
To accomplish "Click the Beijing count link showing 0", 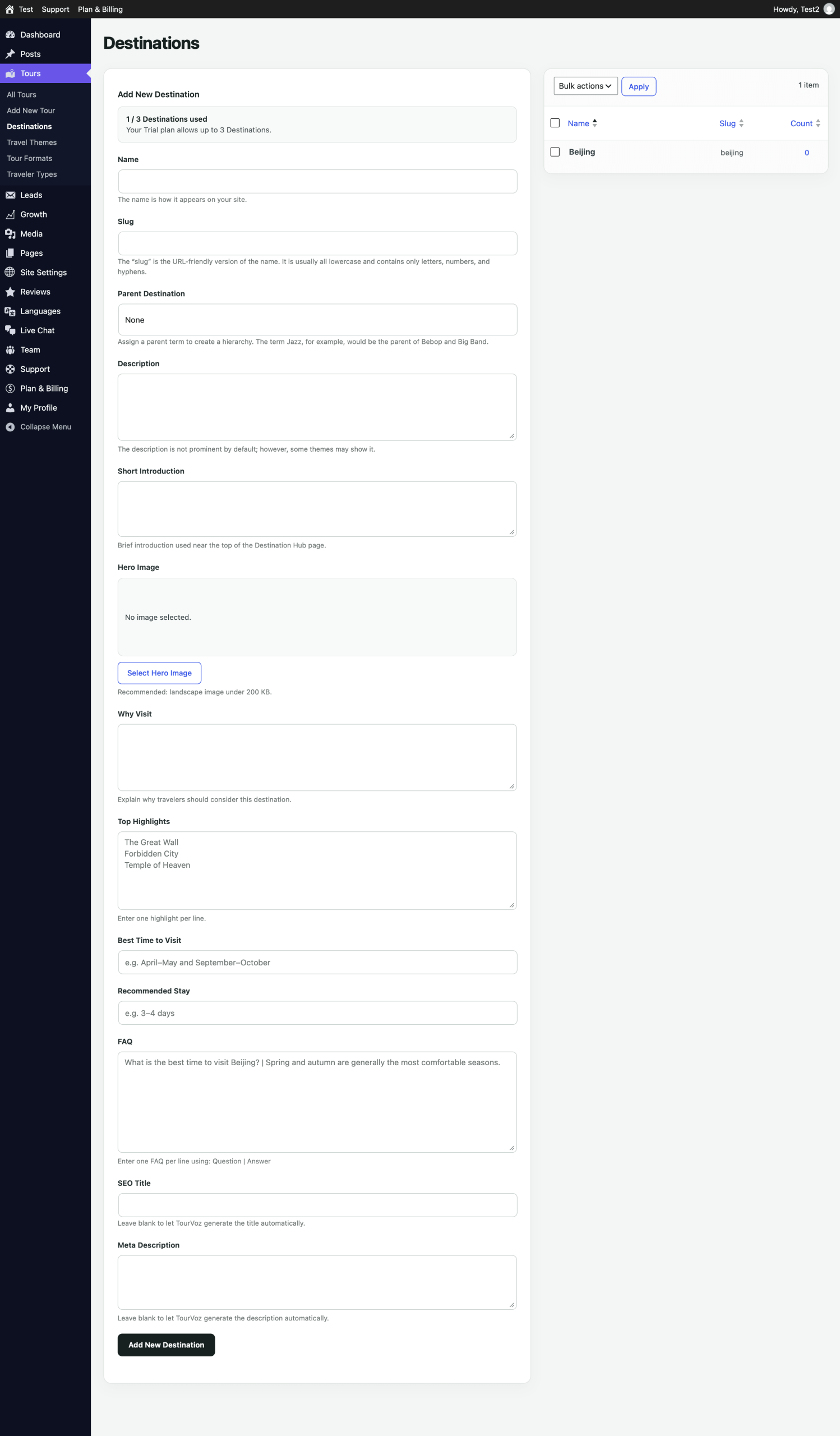I will click(x=806, y=153).
